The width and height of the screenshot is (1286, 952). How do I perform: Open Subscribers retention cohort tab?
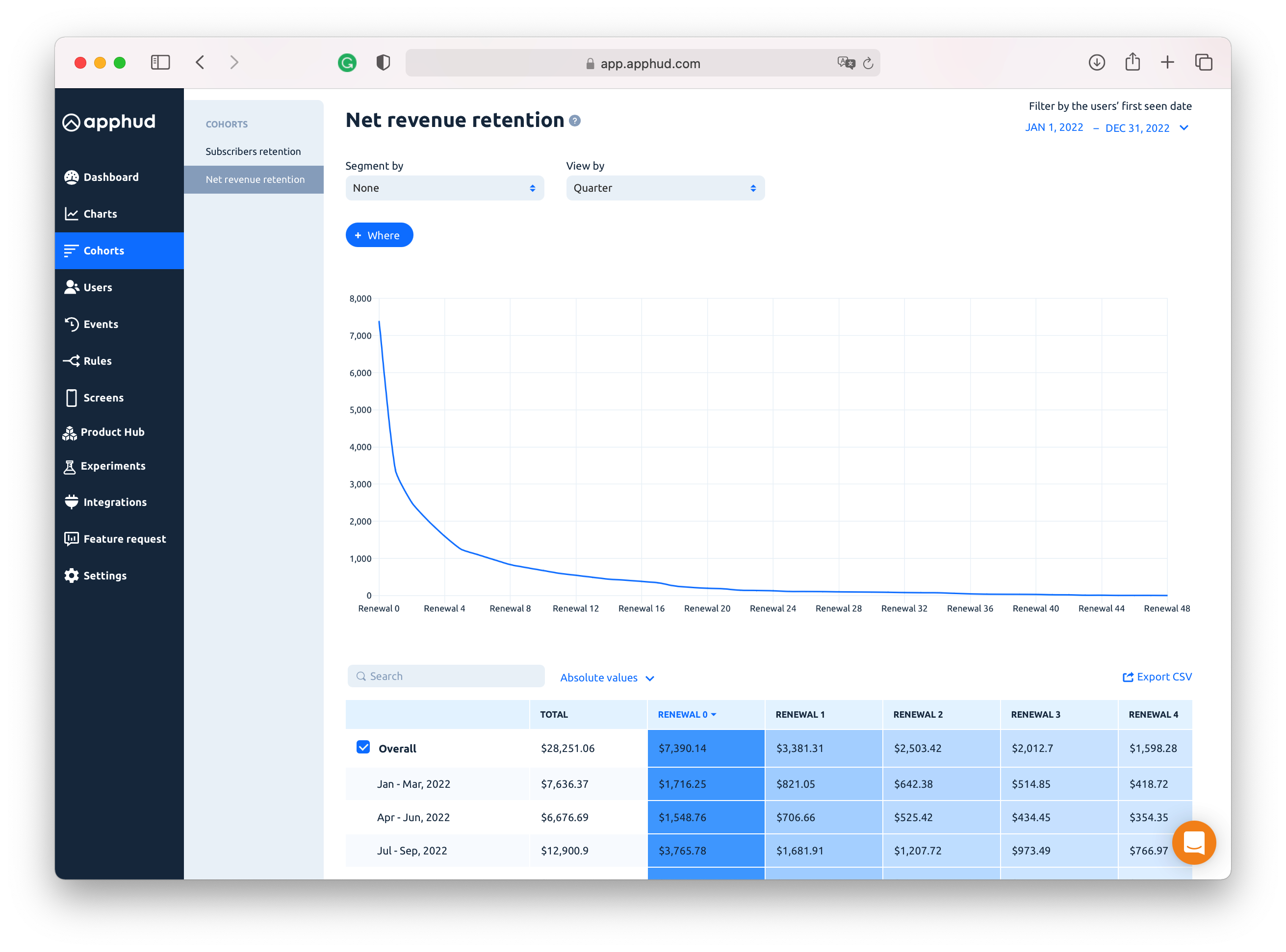pos(253,151)
